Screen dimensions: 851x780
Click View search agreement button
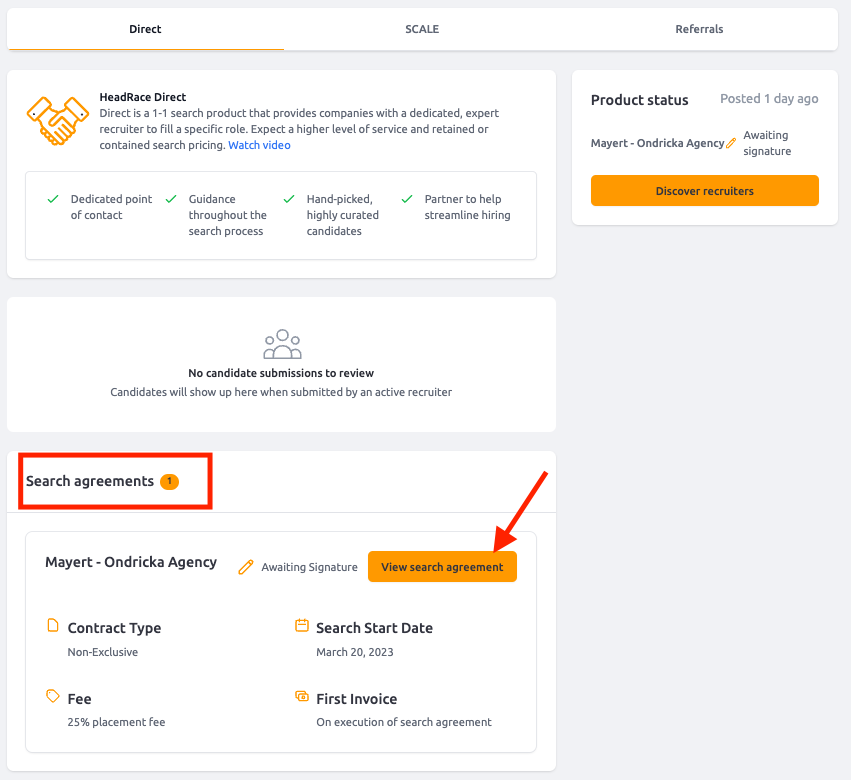click(x=442, y=567)
